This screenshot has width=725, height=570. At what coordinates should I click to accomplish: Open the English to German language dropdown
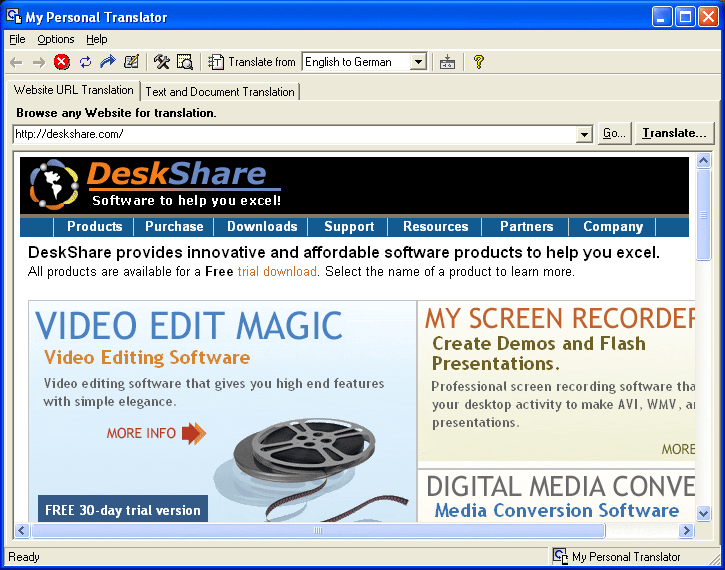tap(418, 61)
